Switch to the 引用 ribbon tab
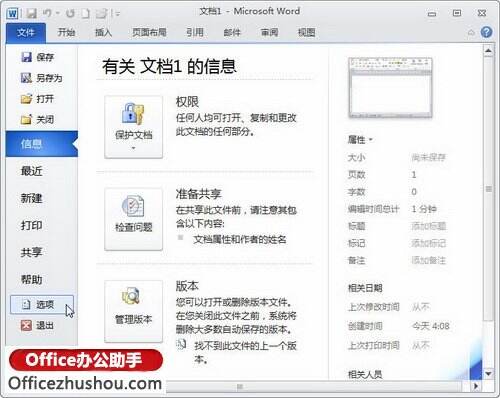This screenshot has width=500, height=398. (195, 32)
